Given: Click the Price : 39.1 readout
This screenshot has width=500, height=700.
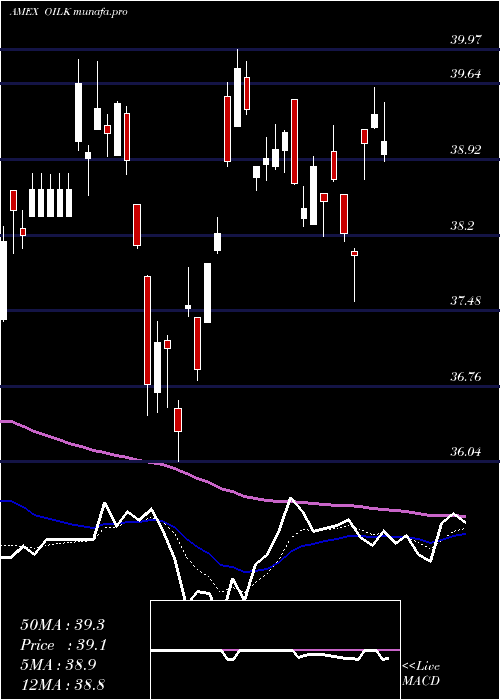Looking at the screenshot, I should pyautogui.click(x=62, y=645).
